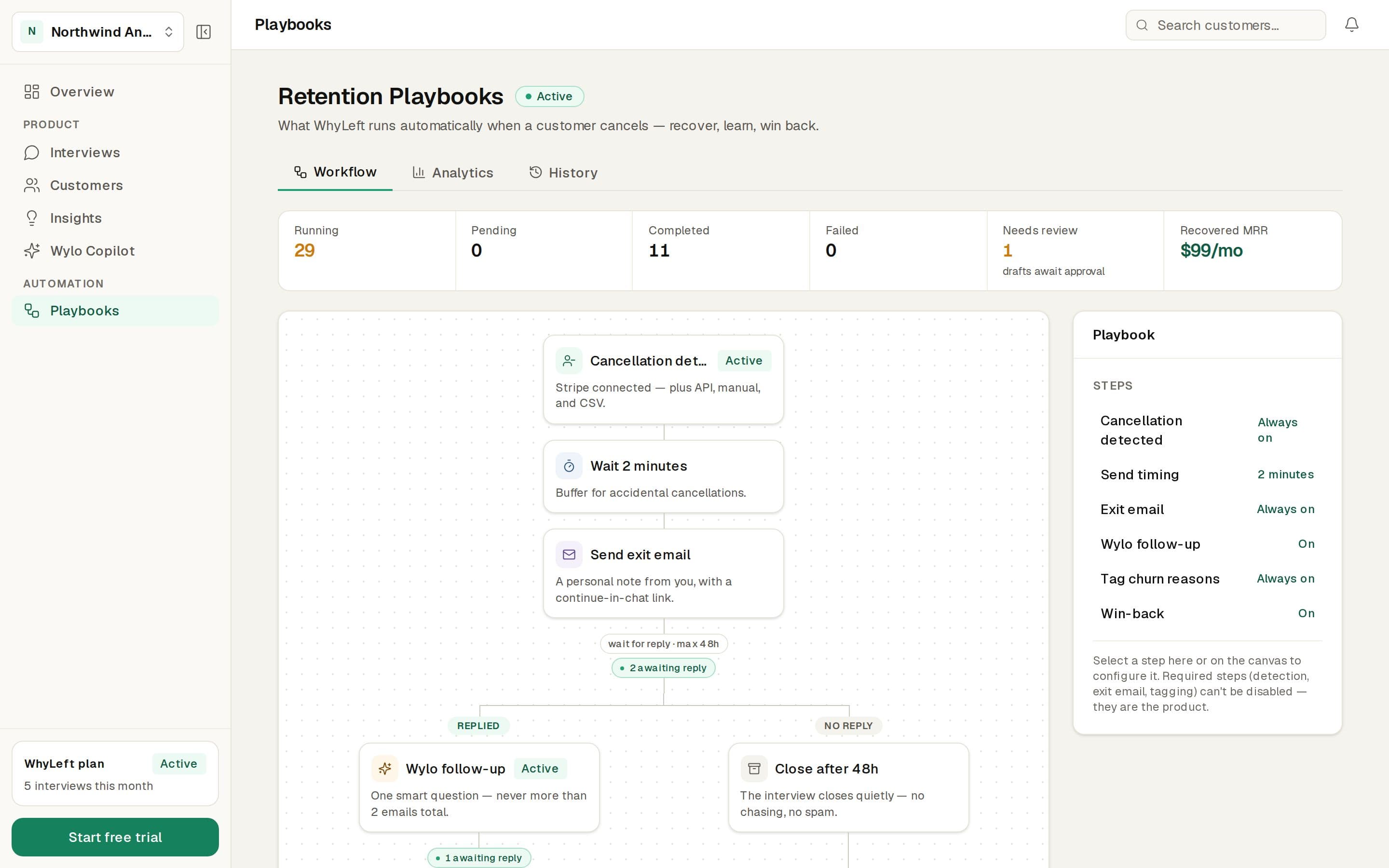Viewport: 1389px width, 868px height.
Task: Click the Needs review 1 stat
Action: tap(1075, 250)
